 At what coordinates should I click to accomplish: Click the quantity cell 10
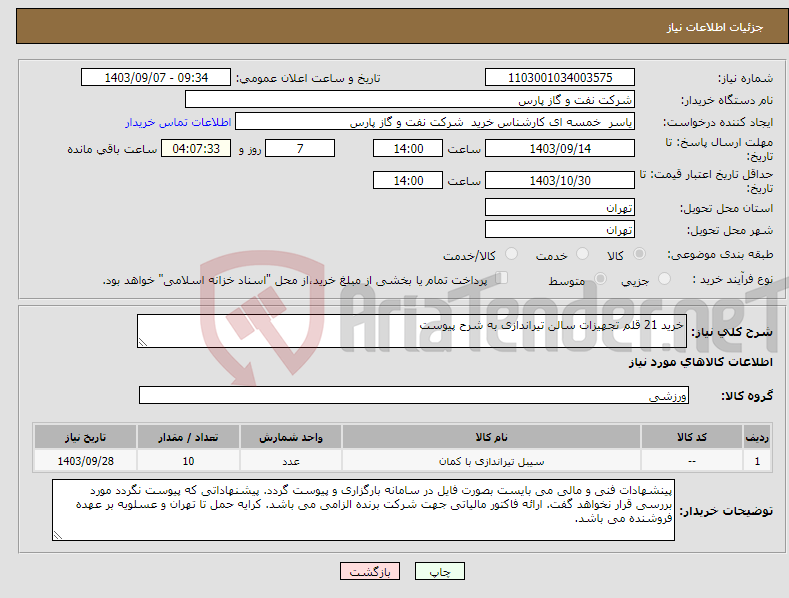click(x=188, y=461)
